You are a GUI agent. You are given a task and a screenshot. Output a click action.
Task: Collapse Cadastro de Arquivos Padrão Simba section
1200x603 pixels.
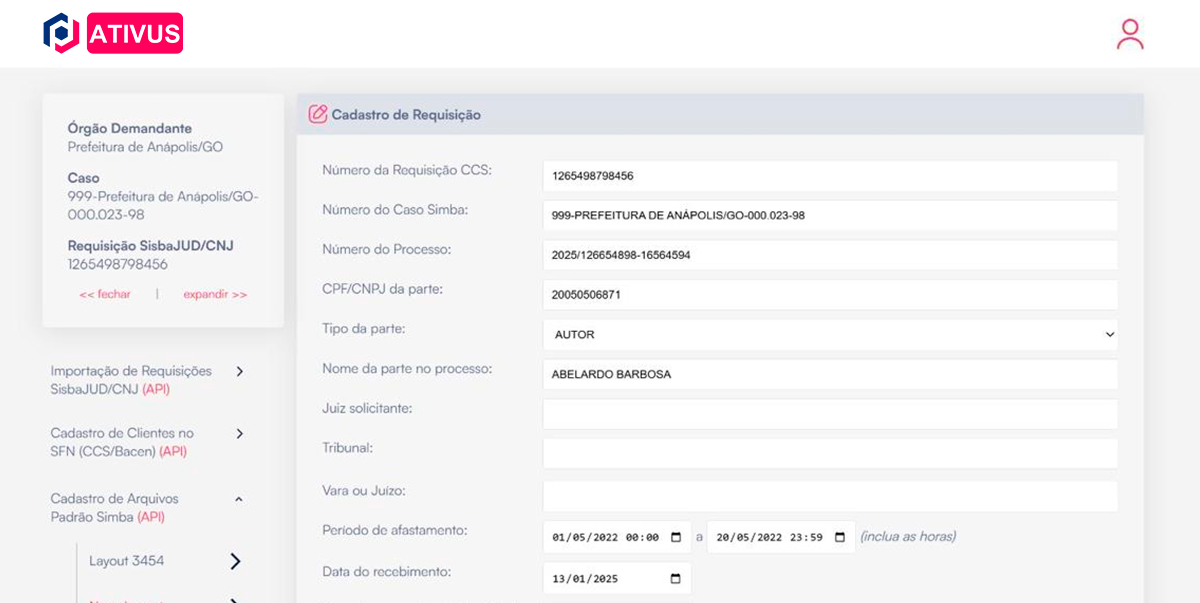(239, 498)
